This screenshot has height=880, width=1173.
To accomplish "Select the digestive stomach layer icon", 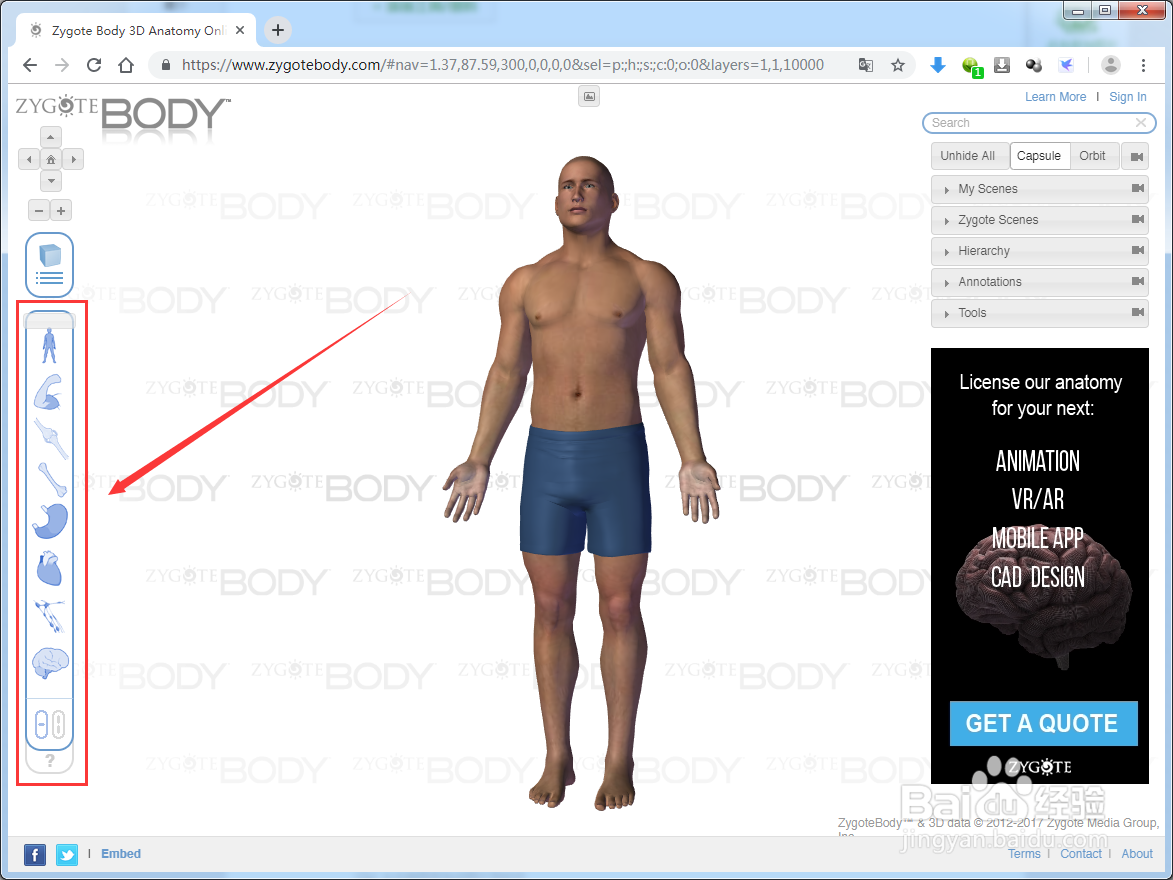I will (x=50, y=522).
